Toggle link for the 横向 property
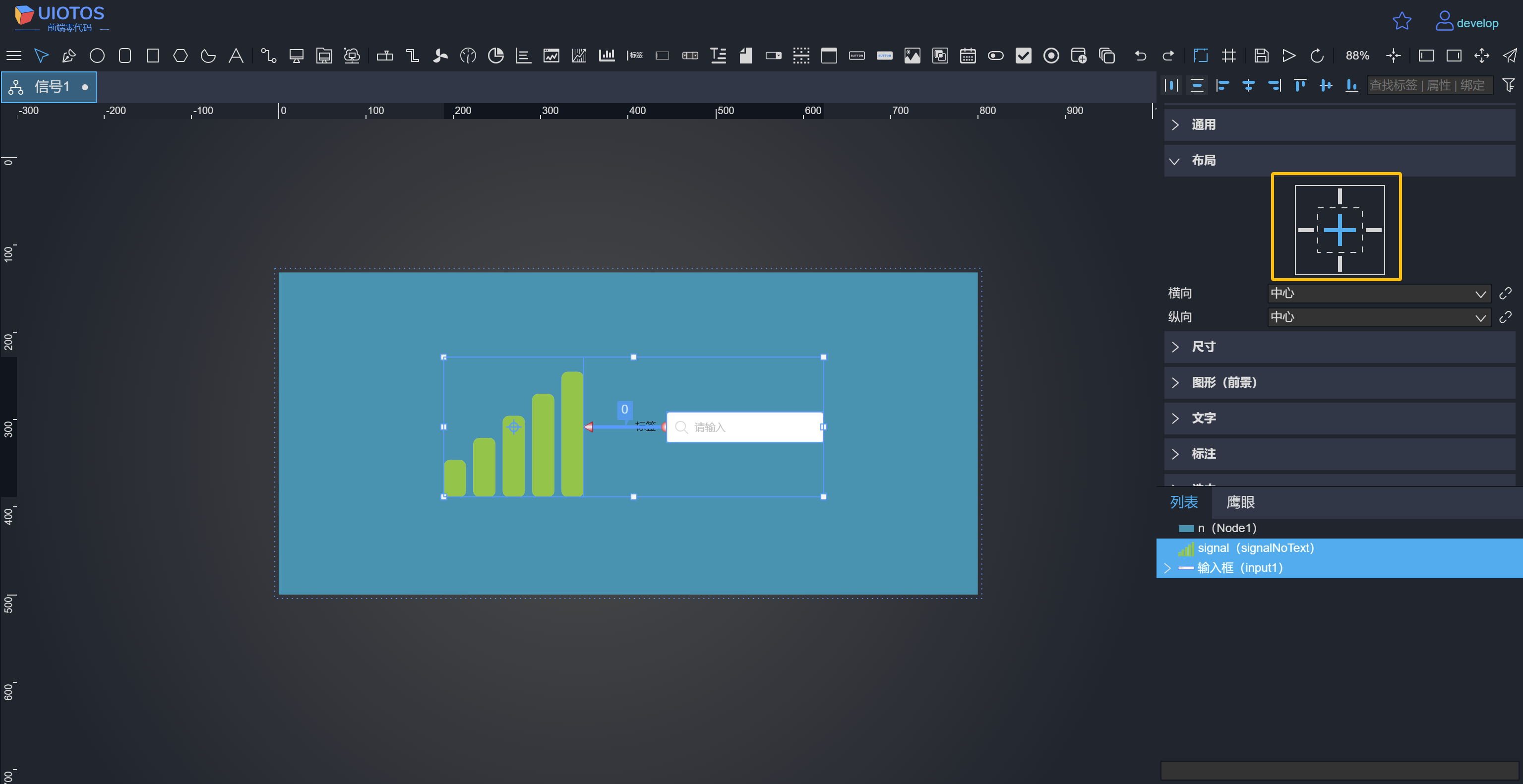 point(1505,293)
